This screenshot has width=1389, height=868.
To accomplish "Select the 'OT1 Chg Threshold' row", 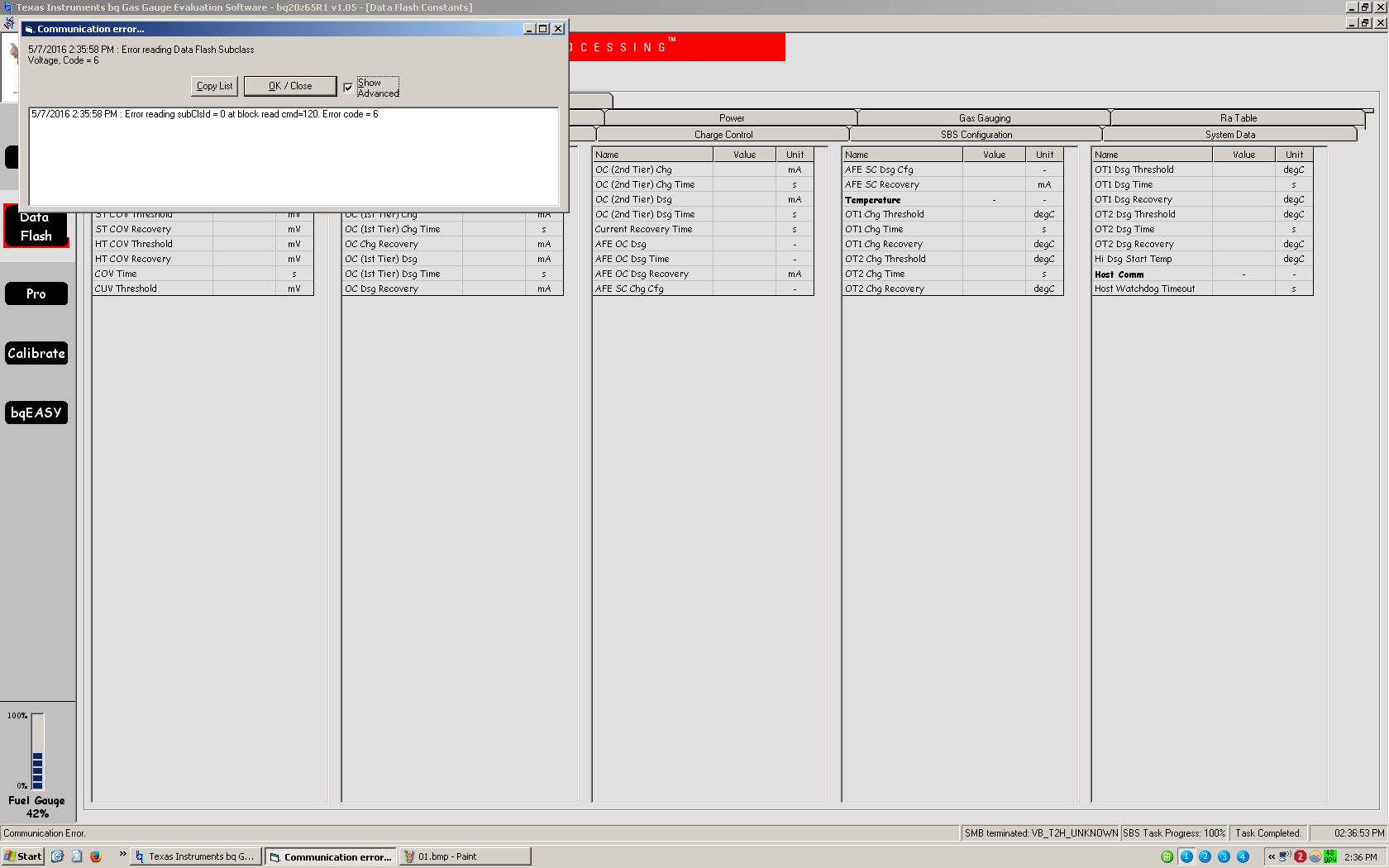I will click(x=953, y=214).
